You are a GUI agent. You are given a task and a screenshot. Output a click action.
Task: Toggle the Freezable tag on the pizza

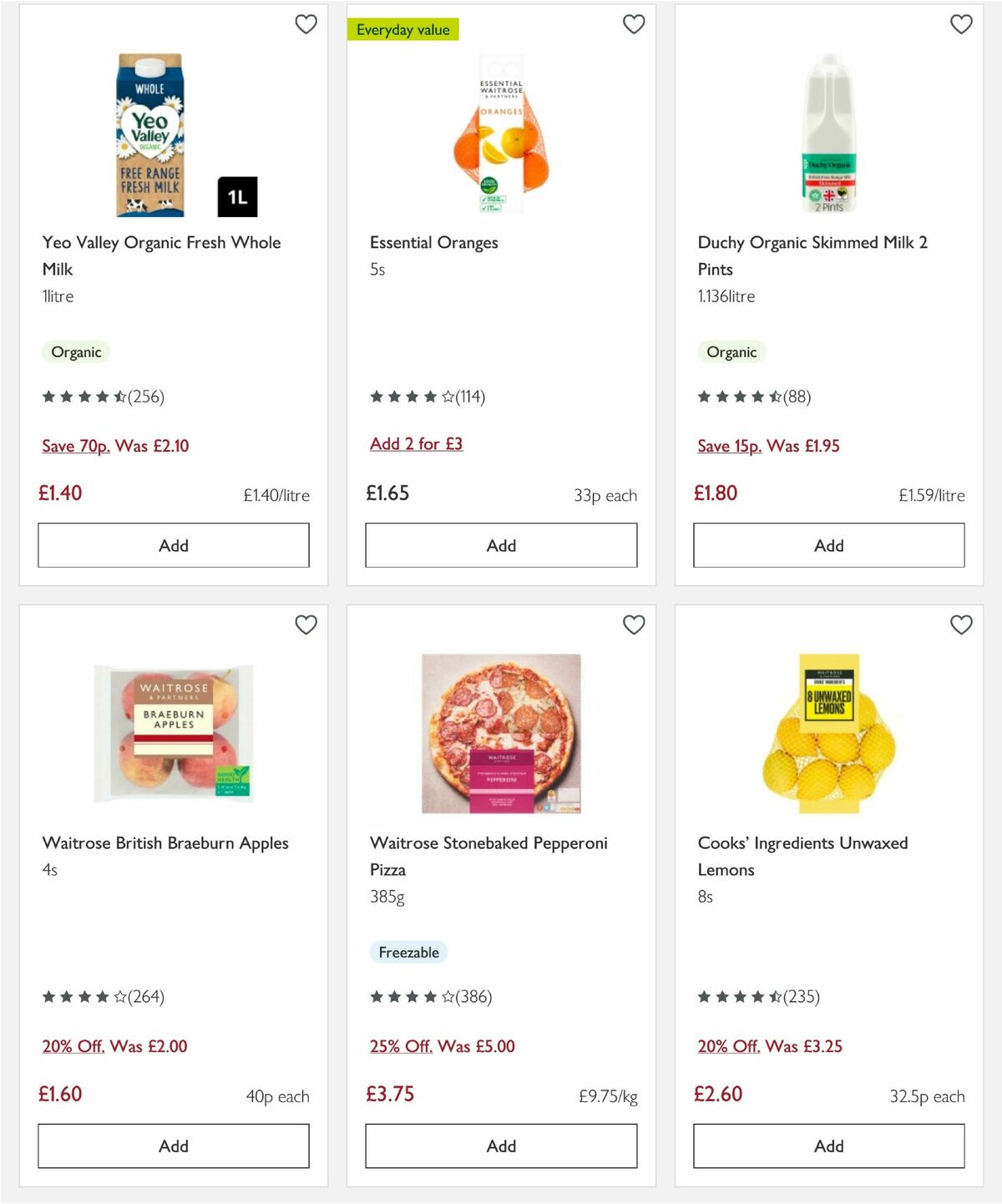408,952
